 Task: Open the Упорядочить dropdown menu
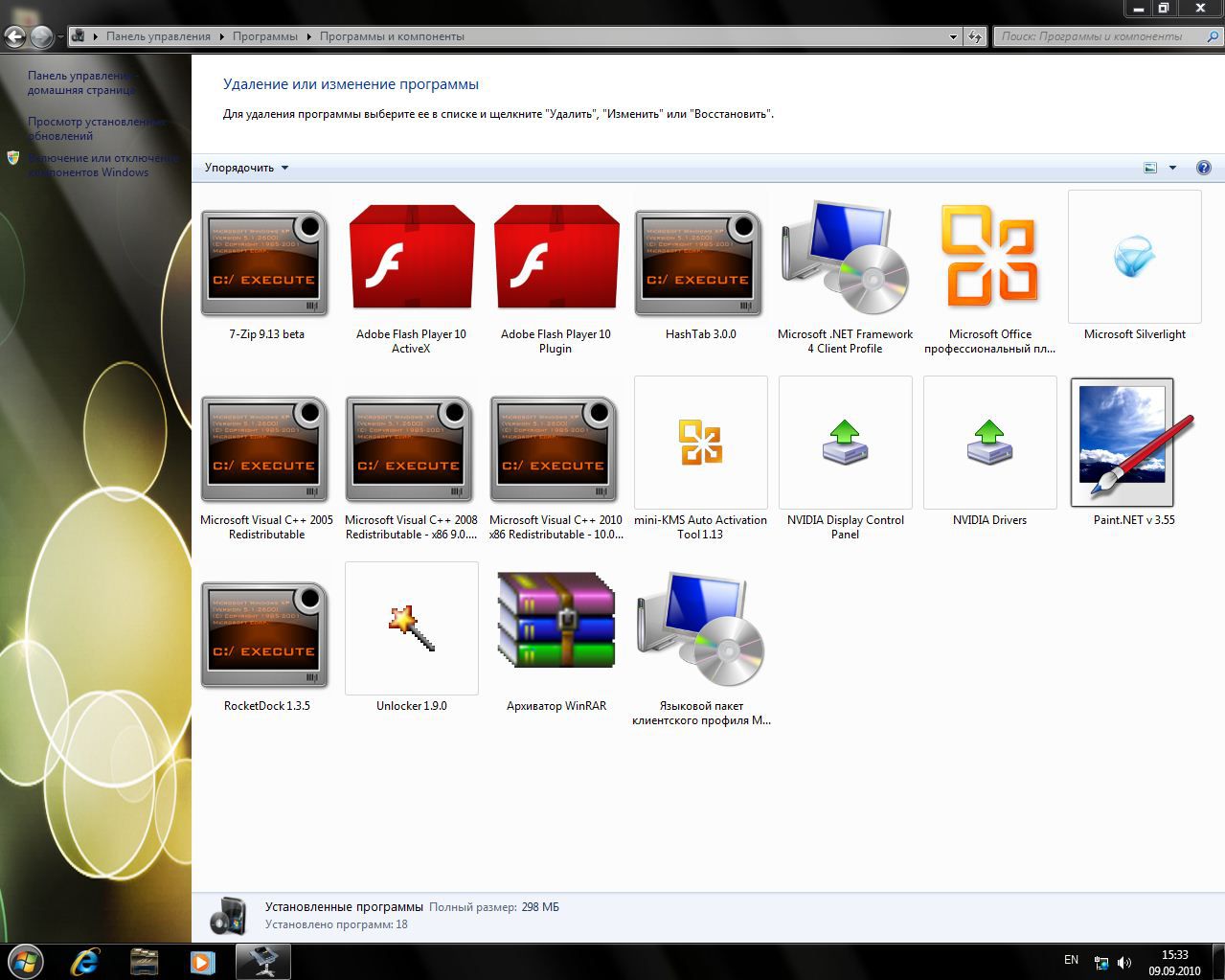[x=246, y=168]
